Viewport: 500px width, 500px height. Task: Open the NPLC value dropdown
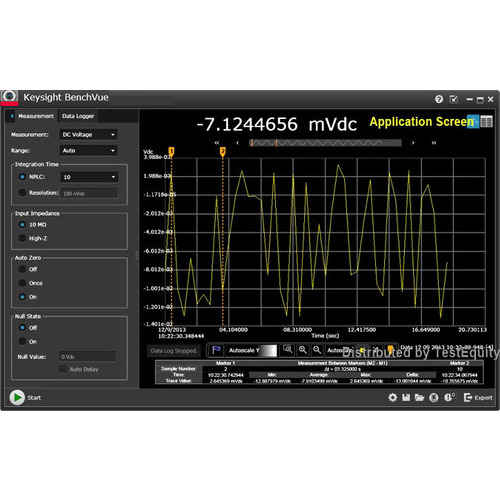[x=89, y=177]
